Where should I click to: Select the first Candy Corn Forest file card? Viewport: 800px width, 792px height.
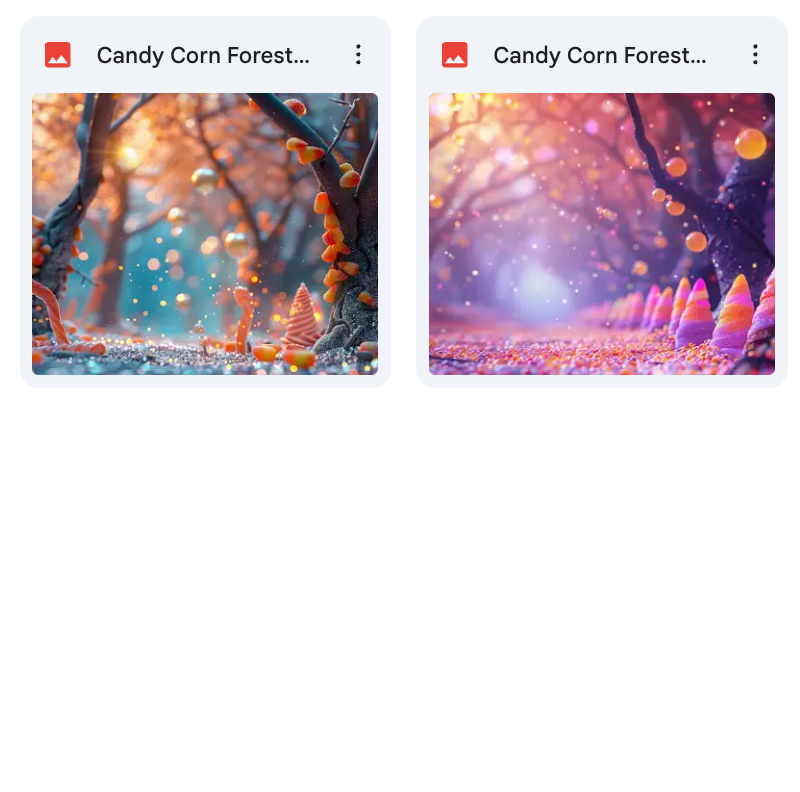pos(205,202)
